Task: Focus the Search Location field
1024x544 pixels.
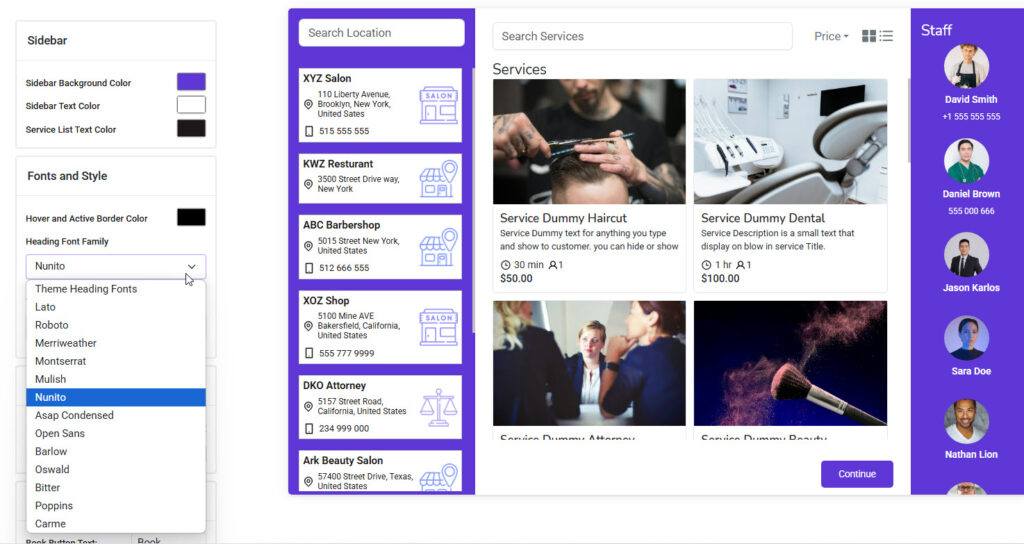Action: [381, 33]
